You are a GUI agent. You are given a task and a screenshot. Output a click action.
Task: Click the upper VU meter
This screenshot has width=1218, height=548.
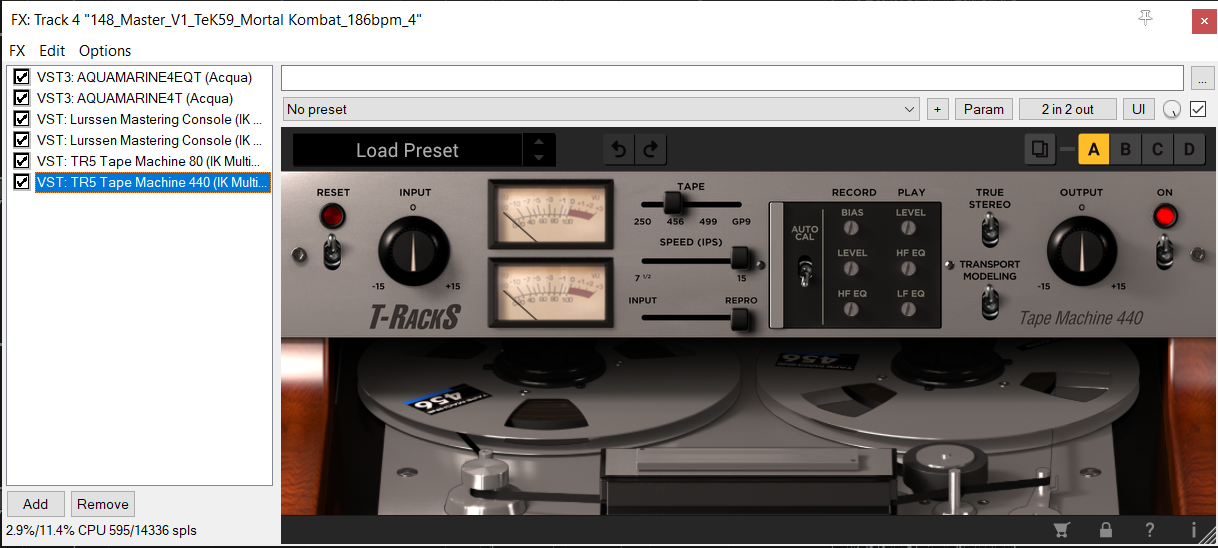click(550, 215)
